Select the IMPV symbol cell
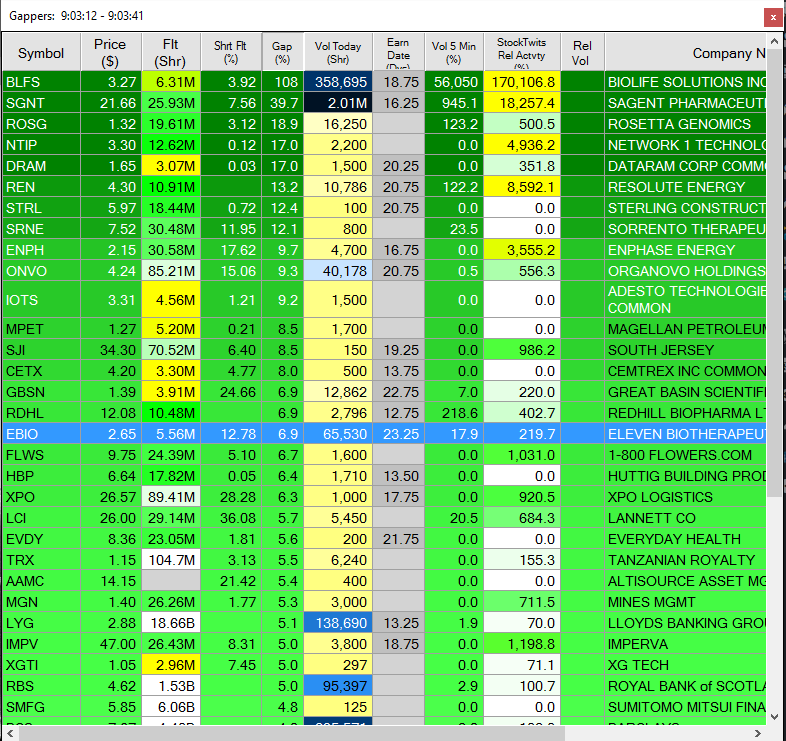 (41, 644)
